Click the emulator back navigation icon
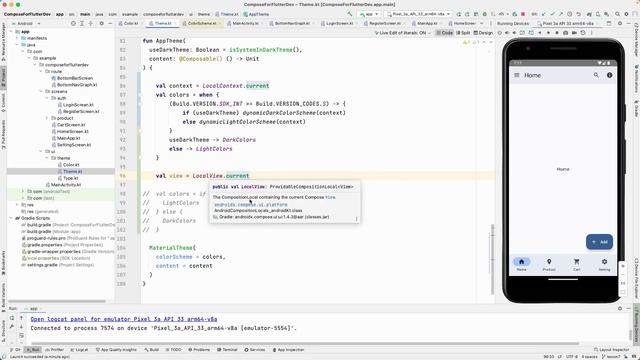 pyautogui.click(x=540, y=33)
